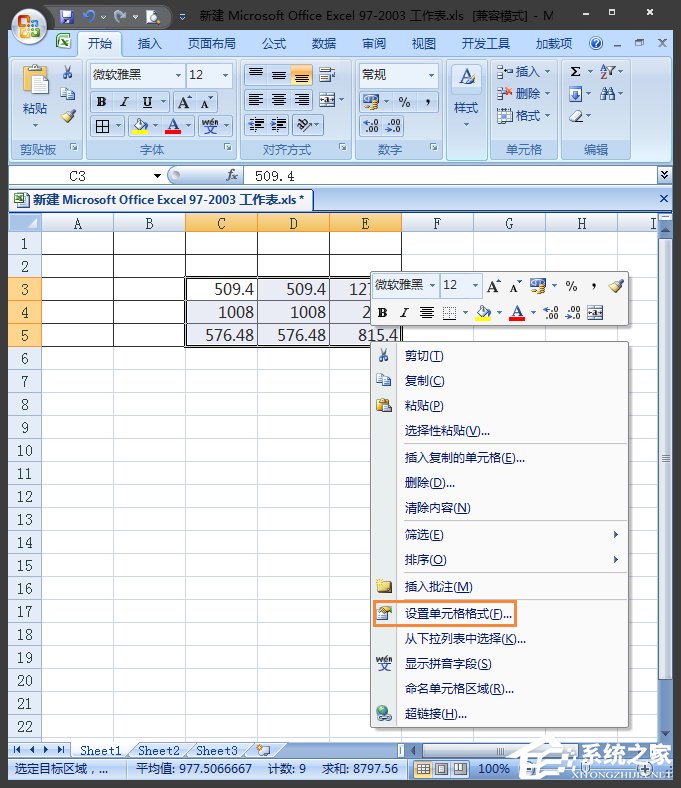681x788 pixels.
Task: Click the Name Box showing C3
Action: point(80,176)
